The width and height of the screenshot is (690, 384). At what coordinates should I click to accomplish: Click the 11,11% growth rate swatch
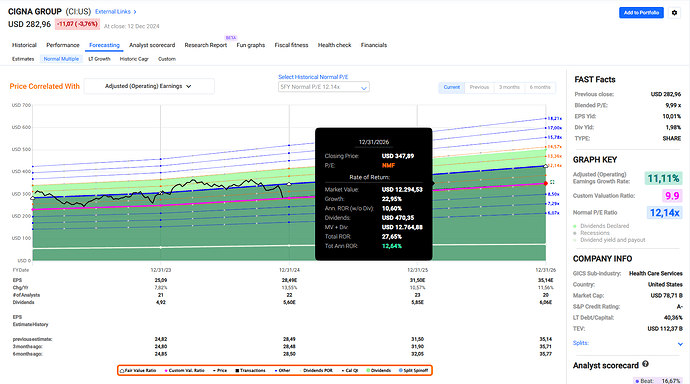point(664,178)
